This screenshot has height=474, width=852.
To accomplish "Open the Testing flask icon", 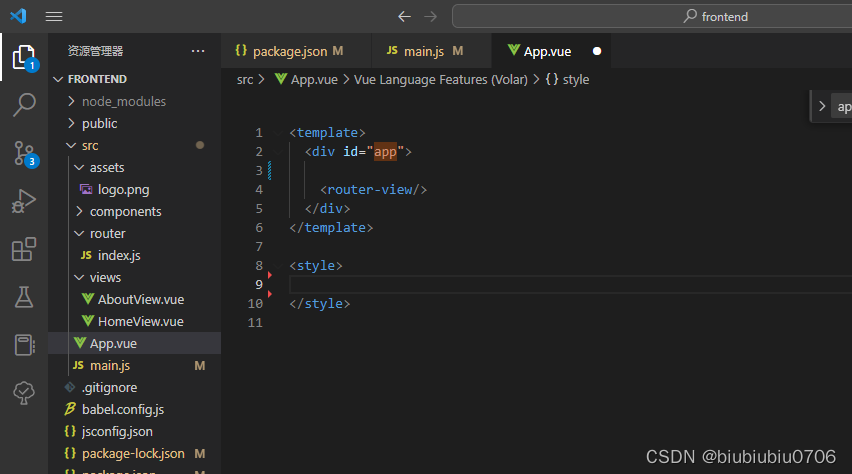I will pyautogui.click(x=23, y=297).
